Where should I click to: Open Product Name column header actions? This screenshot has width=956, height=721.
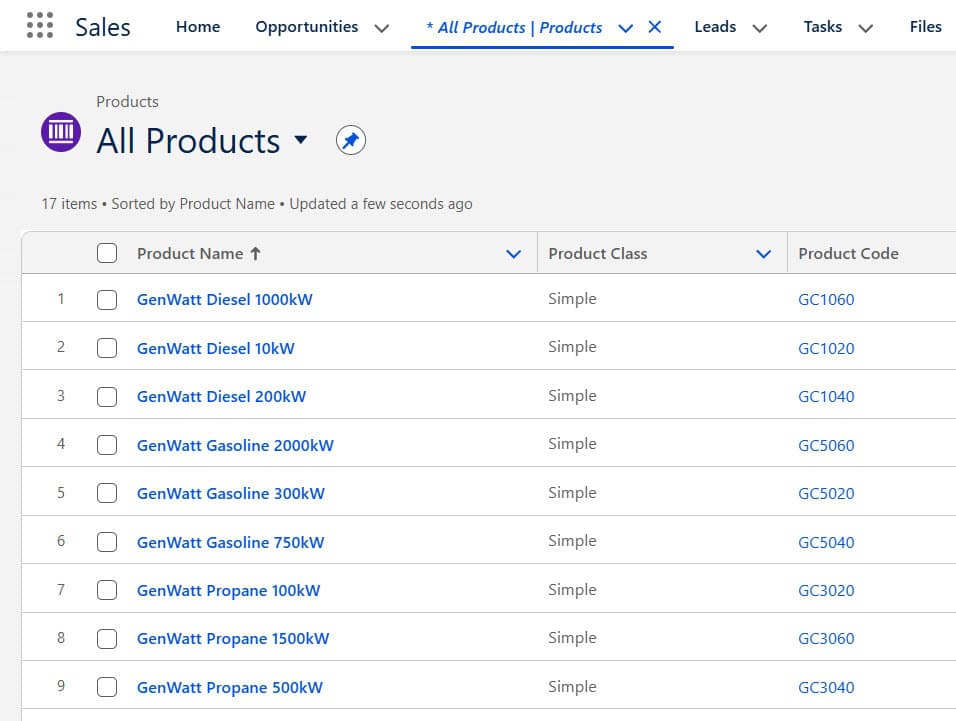pos(515,253)
